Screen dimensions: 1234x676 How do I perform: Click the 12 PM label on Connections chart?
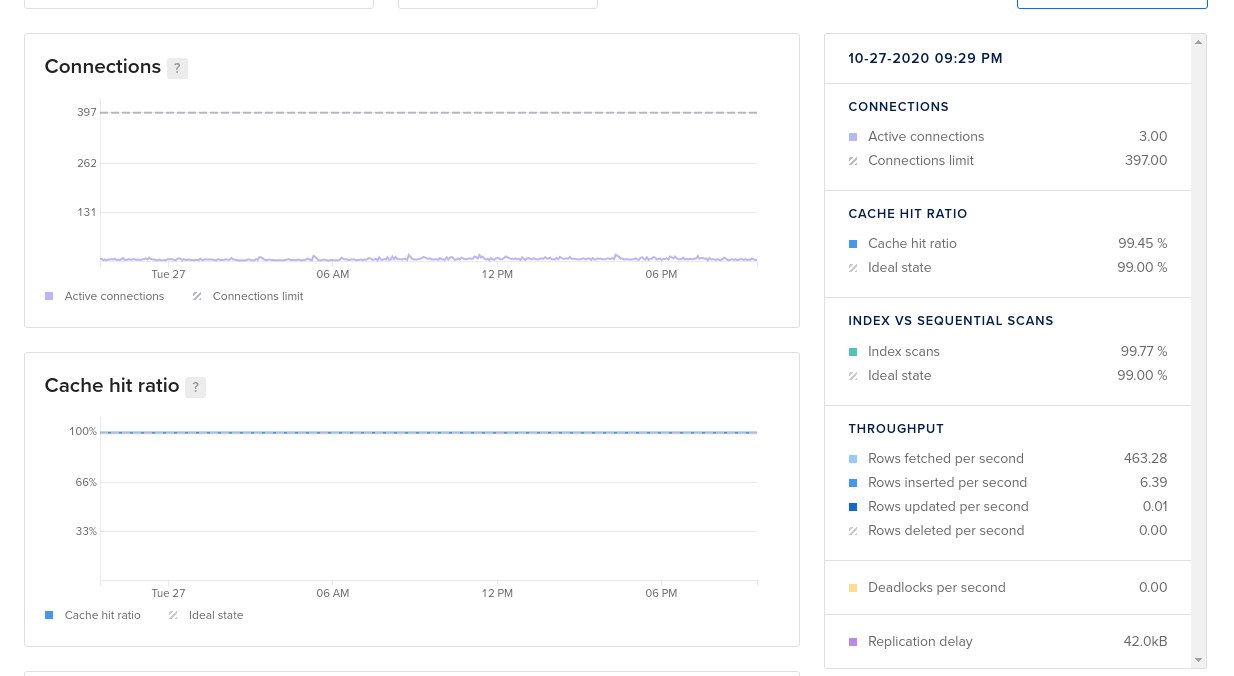[x=497, y=274]
